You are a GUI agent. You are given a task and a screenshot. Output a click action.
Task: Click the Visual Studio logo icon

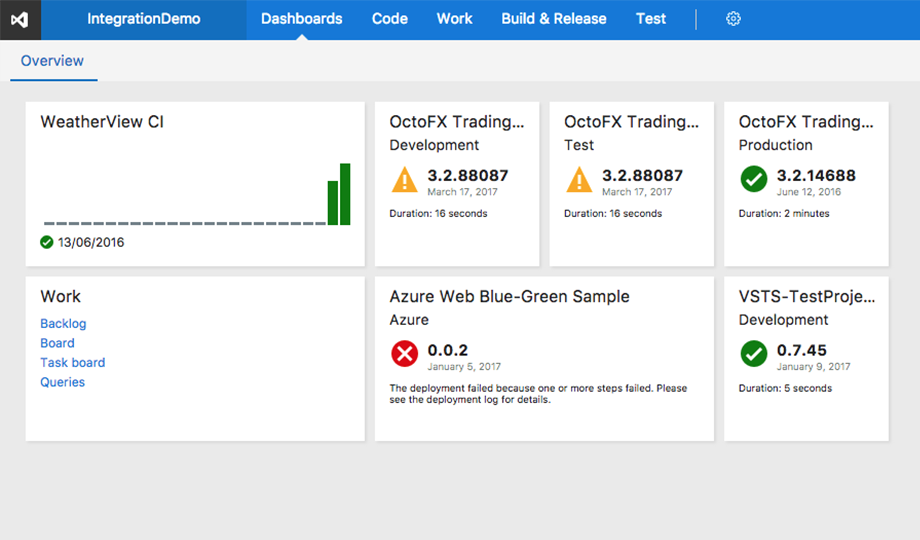(20, 19)
